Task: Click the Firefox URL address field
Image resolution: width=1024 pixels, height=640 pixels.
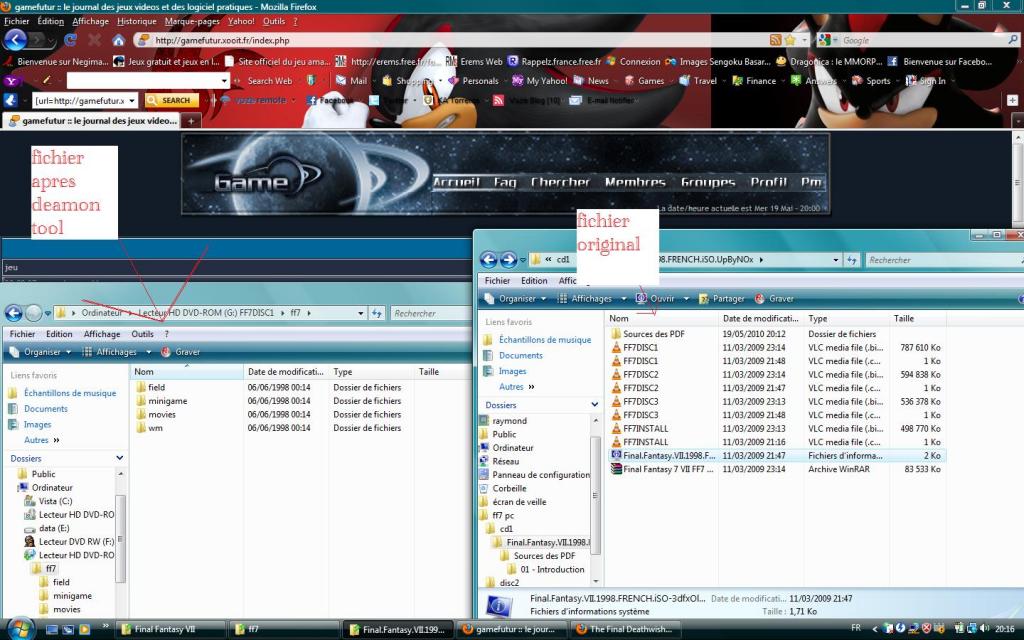Action: click(x=451, y=40)
